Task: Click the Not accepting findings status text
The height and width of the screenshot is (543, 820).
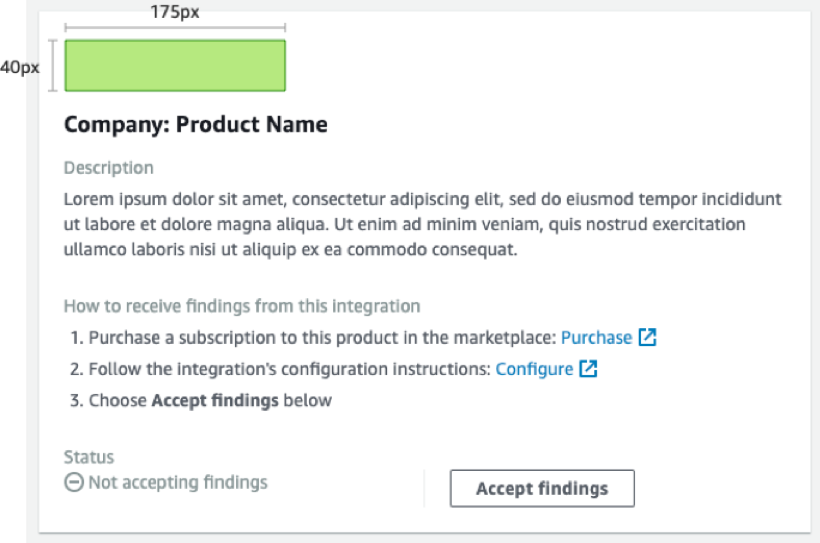Action: [178, 483]
